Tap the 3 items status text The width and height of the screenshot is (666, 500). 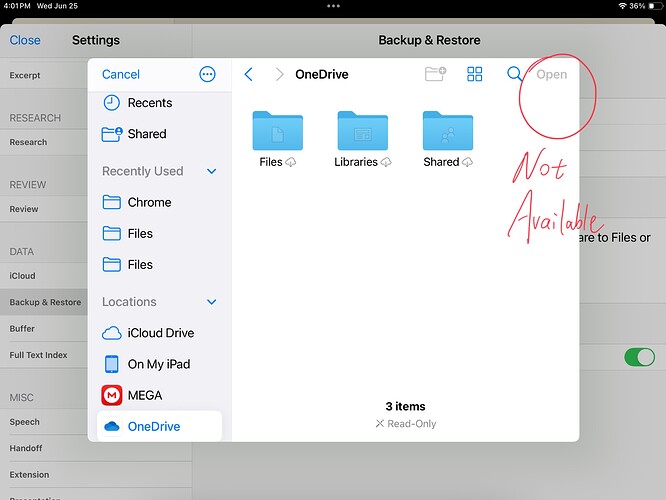[405, 407]
